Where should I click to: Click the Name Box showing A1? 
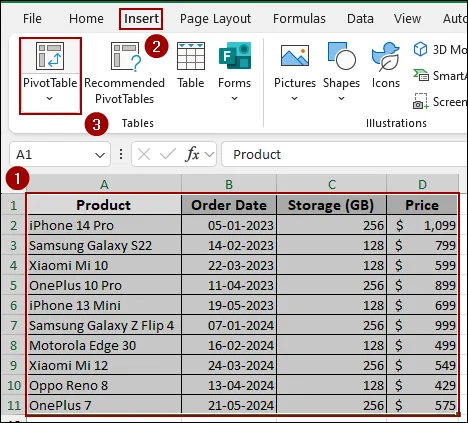tap(60, 154)
